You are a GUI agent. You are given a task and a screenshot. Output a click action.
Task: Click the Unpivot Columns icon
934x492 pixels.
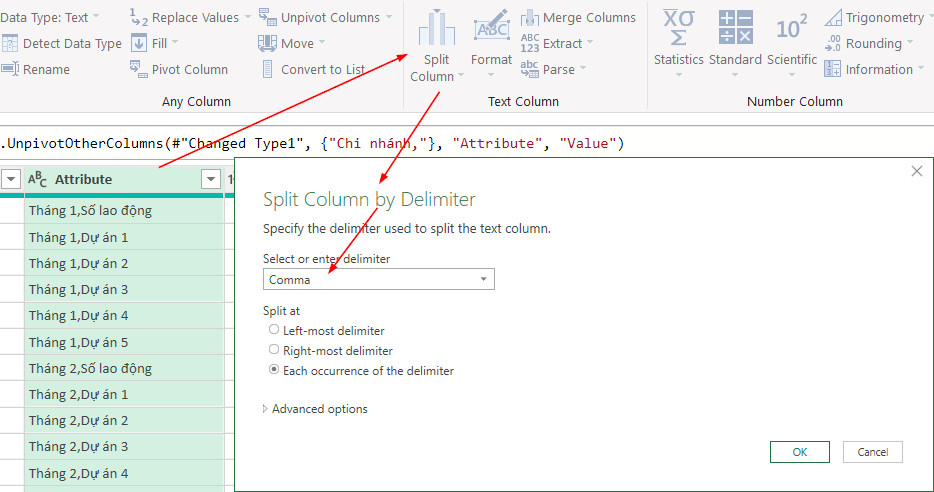click(x=267, y=17)
